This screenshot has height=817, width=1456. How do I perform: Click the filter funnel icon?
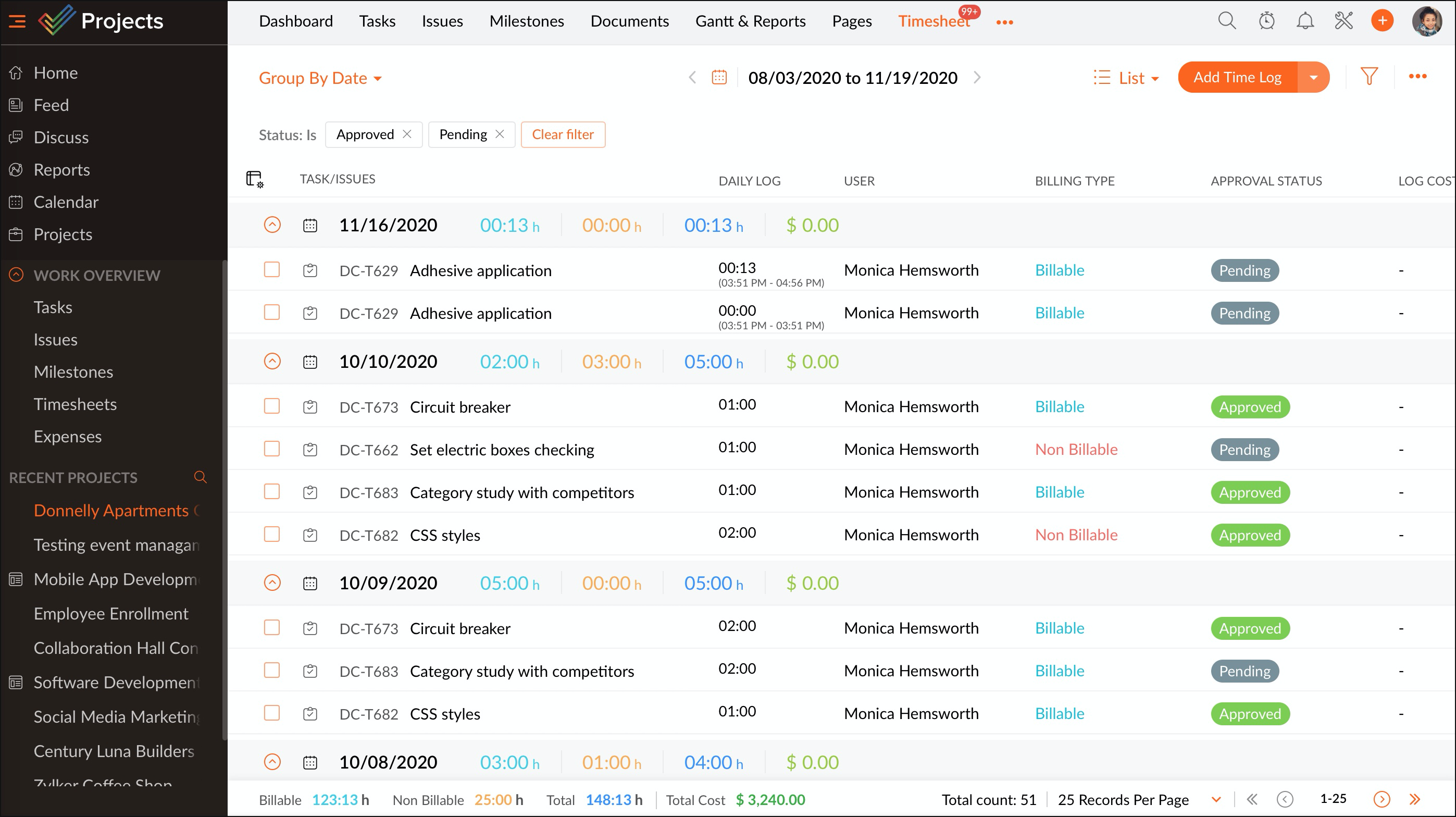(1369, 76)
